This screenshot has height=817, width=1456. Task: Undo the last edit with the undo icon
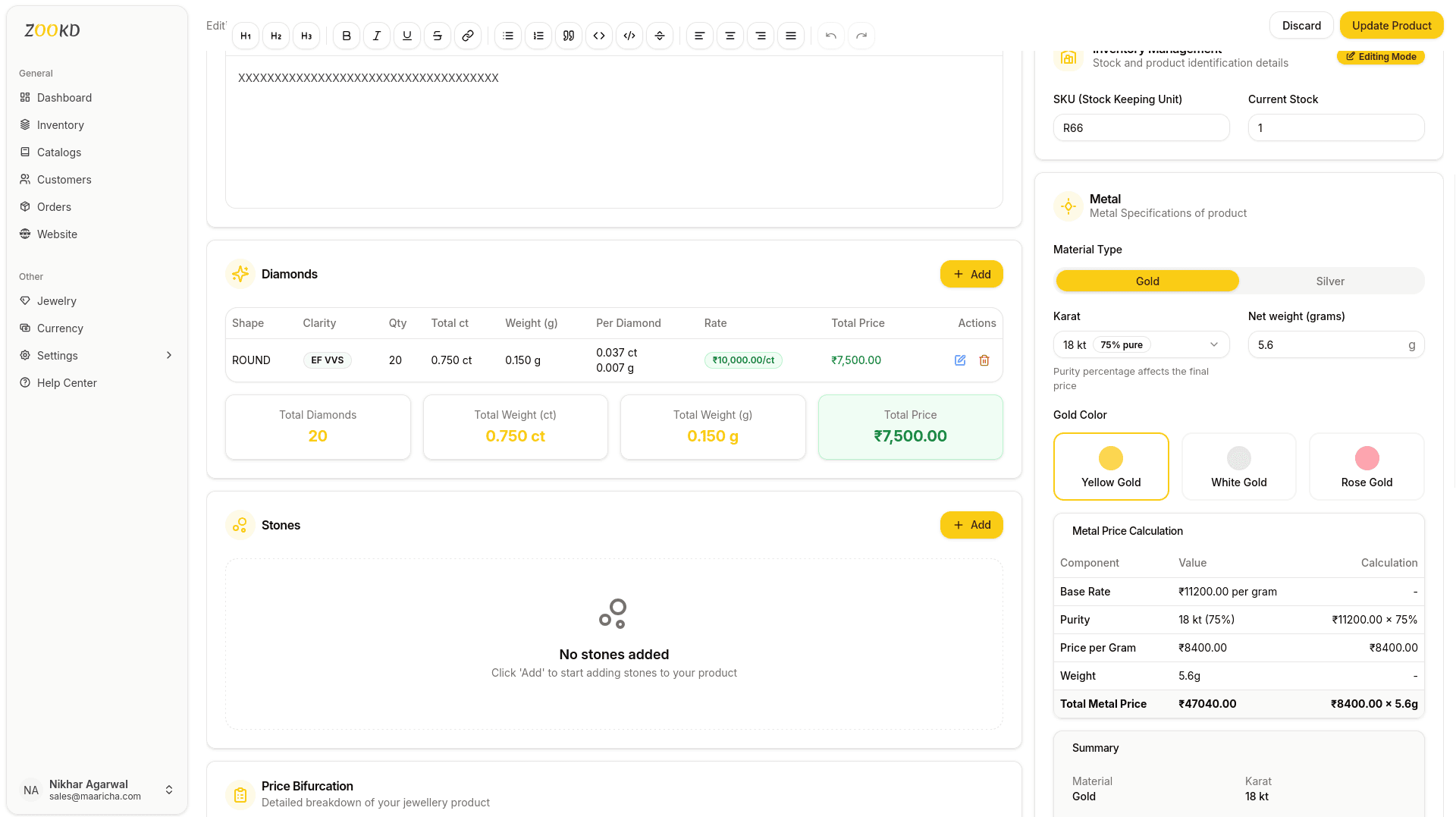pos(830,36)
